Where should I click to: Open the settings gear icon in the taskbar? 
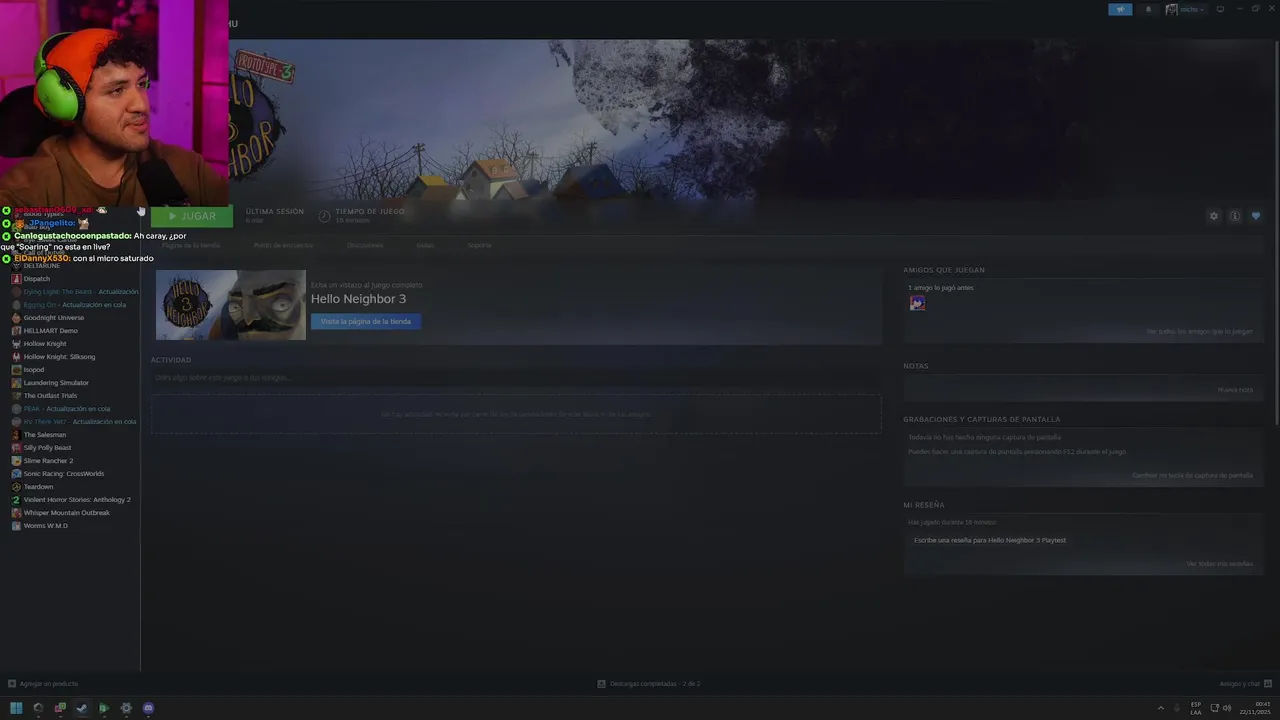(x=126, y=708)
